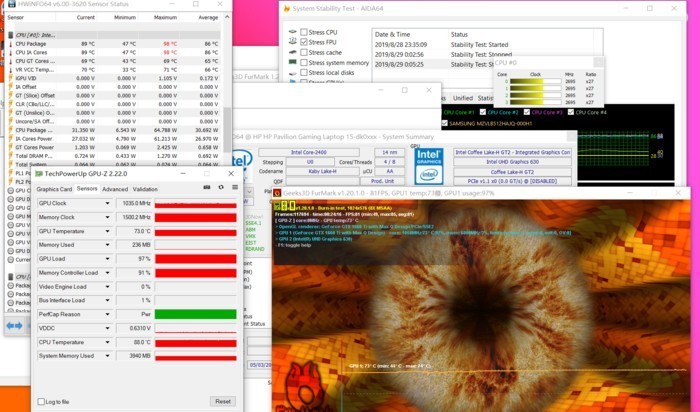This screenshot has height=412, width=700.
Task: Click the memory icon beside Stress system memory
Action: (x=292, y=62)
